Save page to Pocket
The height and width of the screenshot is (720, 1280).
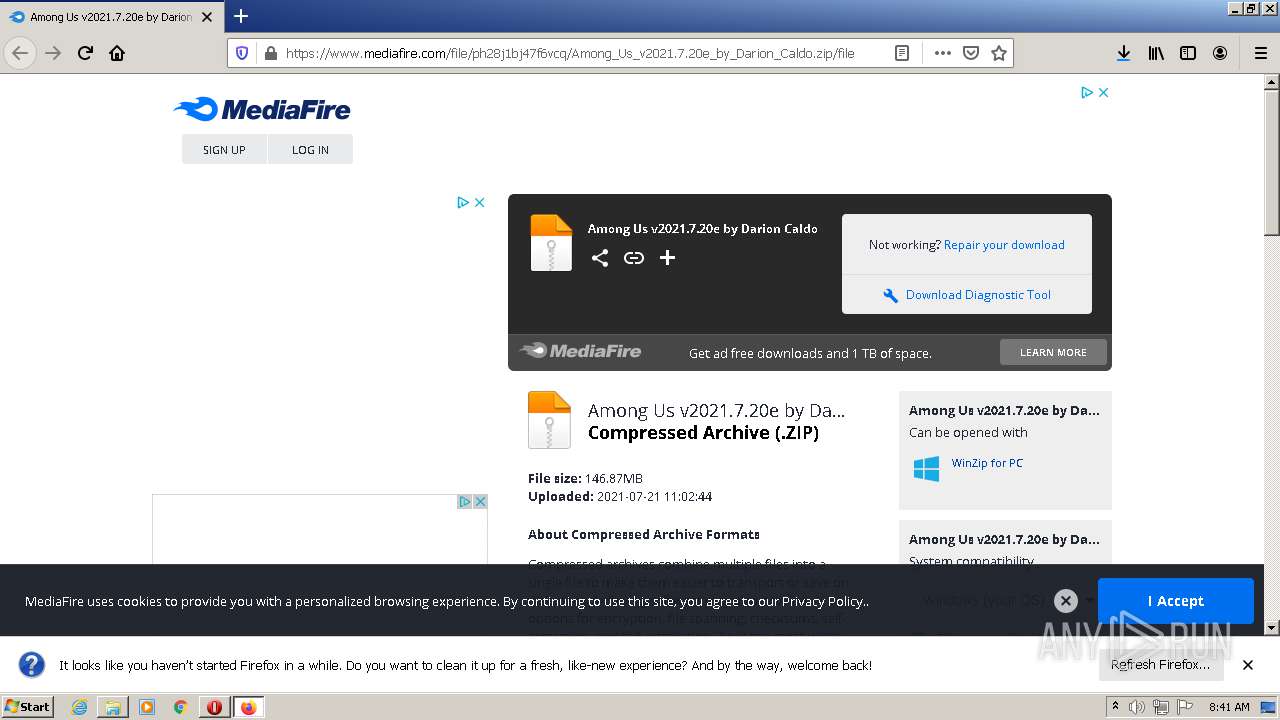pyautogui.click(x=970, y=53)
